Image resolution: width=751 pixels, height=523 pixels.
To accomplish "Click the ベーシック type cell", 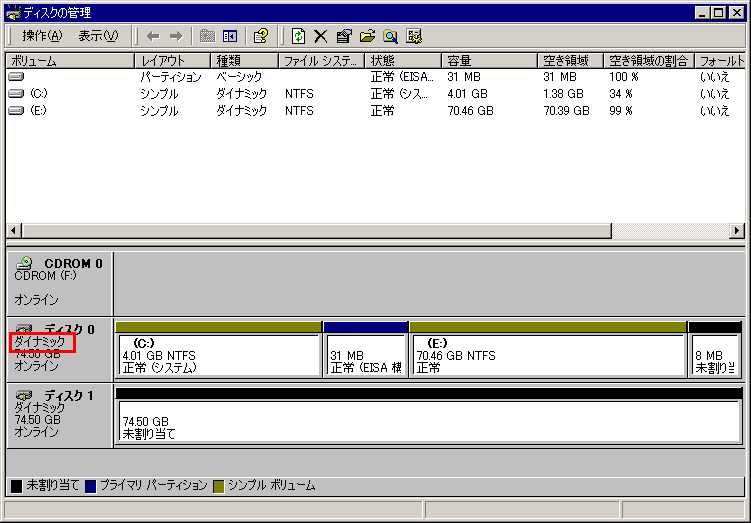I will pyautogui.click(x=239, y=77).
